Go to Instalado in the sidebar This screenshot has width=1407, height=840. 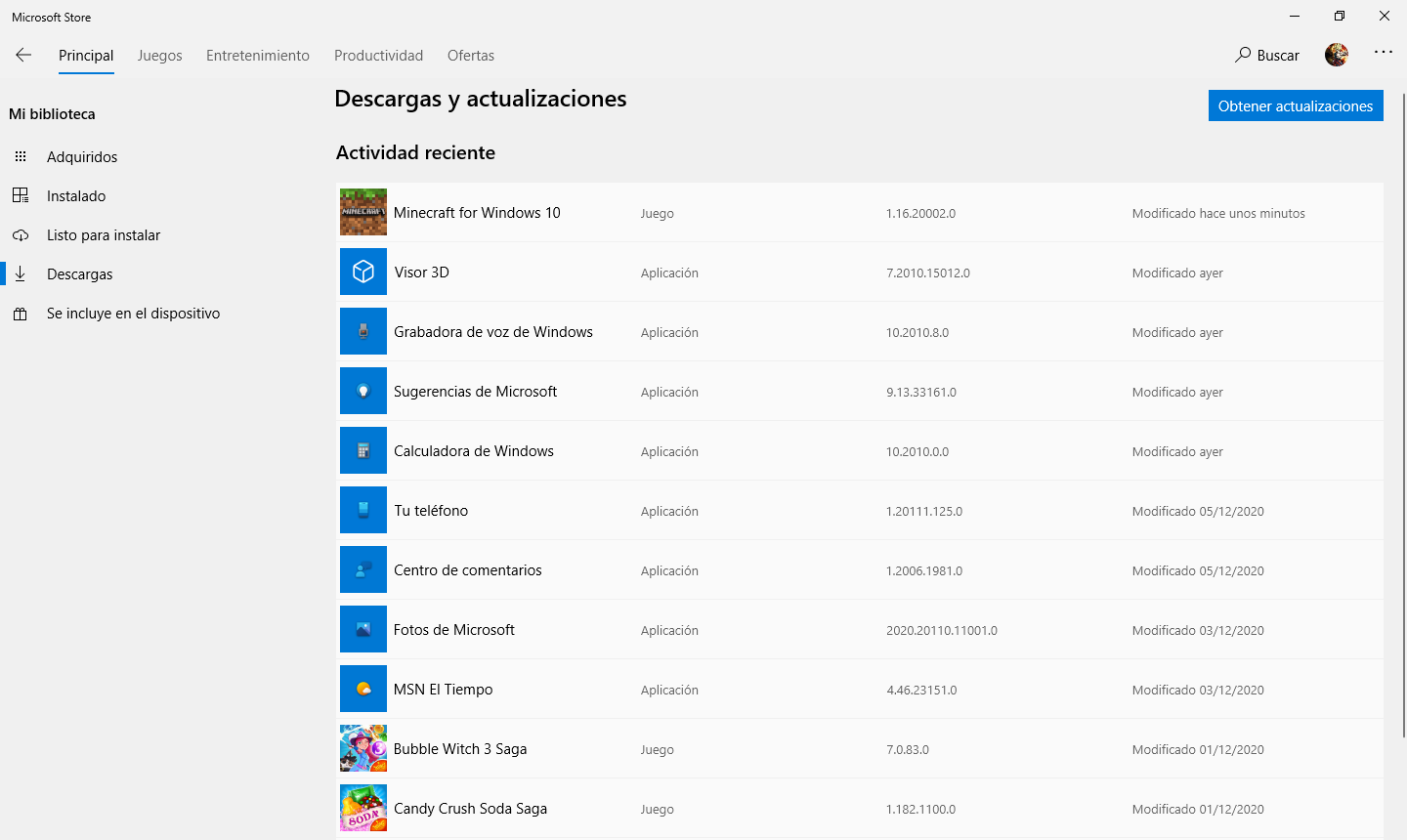(76, 196)
